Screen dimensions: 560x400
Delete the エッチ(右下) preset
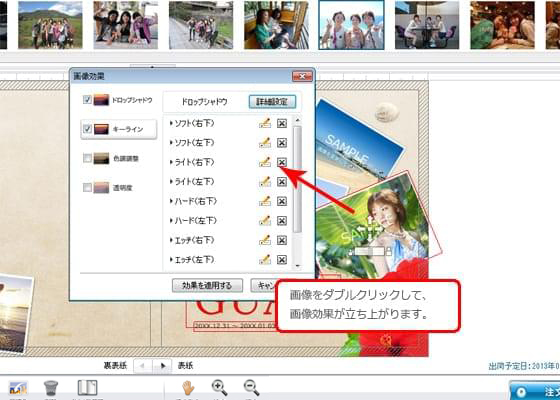(282, 240)
